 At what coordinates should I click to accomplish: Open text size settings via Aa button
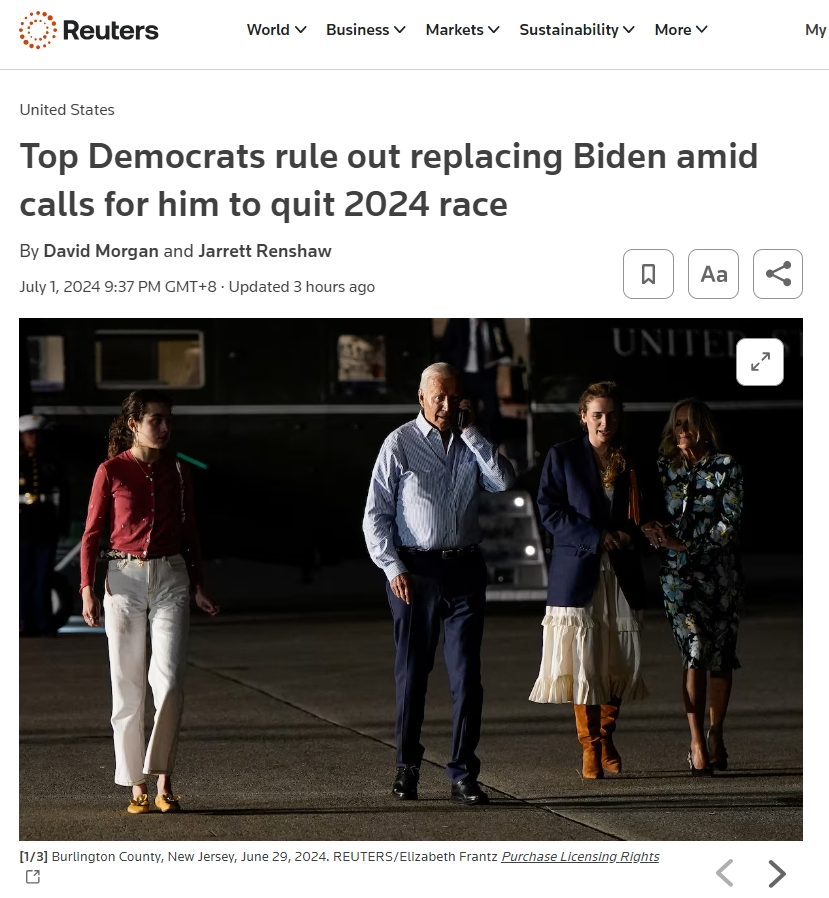tap(713, 274)
